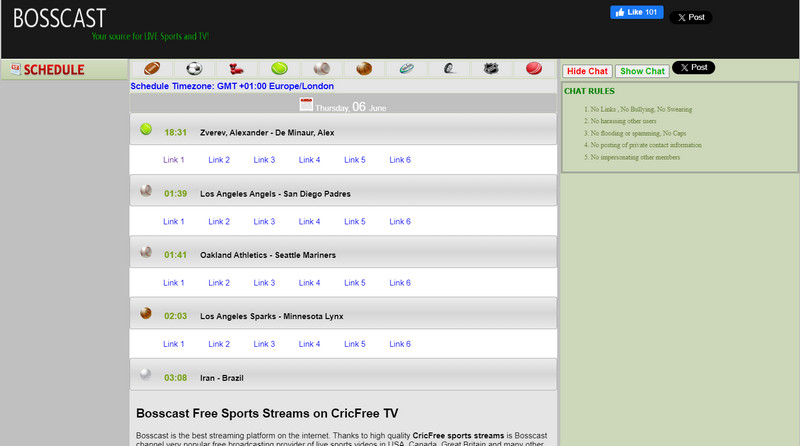Viewport: 800px width, 446px height.
Task: Open Oakland Athletics - Seattle Mariners row
Action: point(343,252)
